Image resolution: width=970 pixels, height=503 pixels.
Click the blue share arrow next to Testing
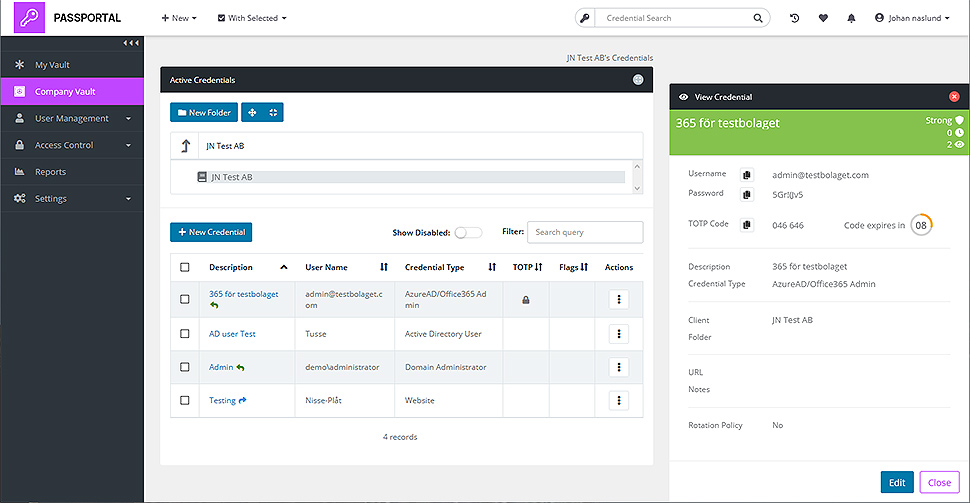(242, 400)
